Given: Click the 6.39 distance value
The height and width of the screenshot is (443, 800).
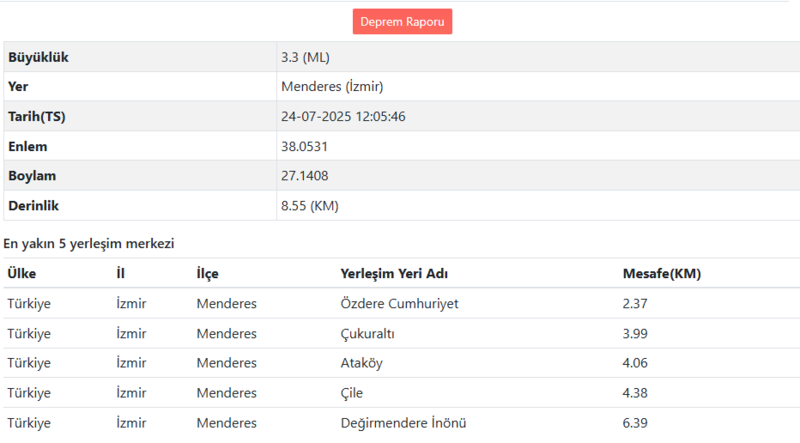Looking at the screenshot, I should pos(636,423).
